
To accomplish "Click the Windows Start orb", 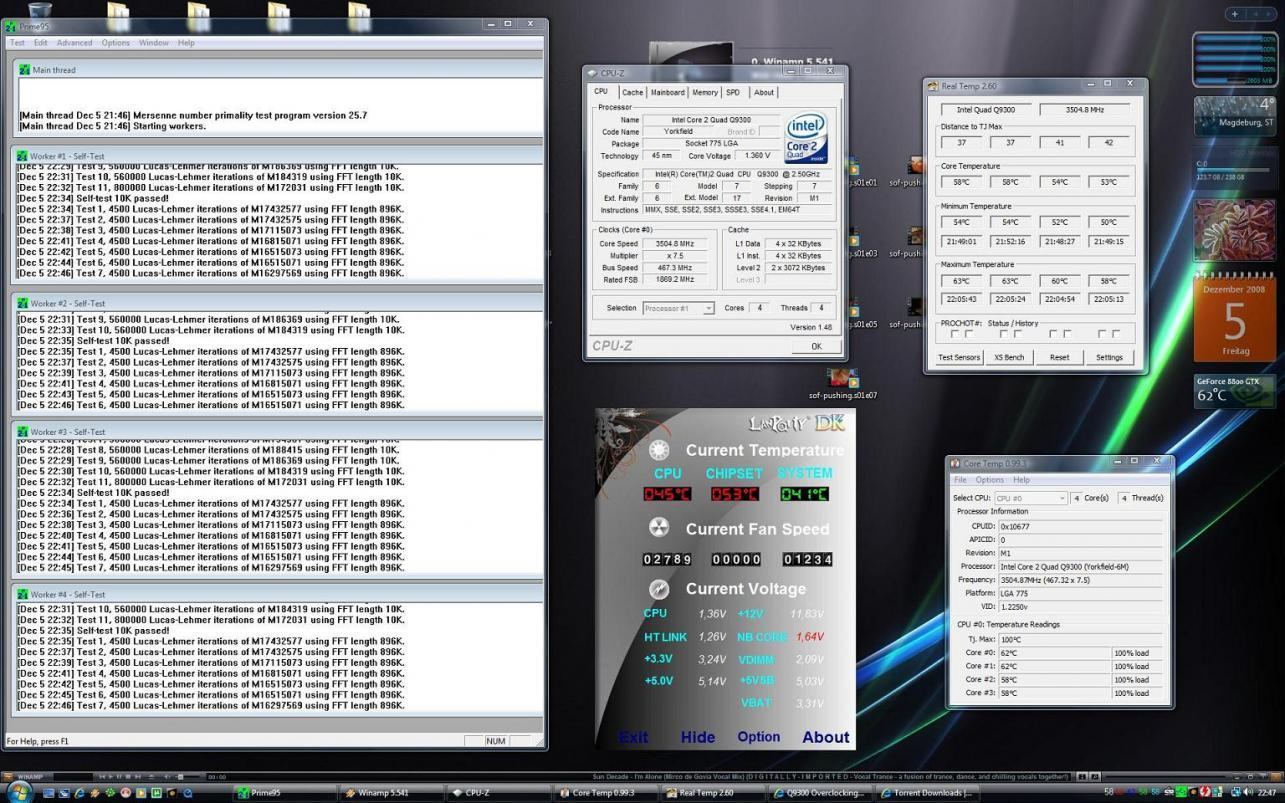I will pos(21,792).
